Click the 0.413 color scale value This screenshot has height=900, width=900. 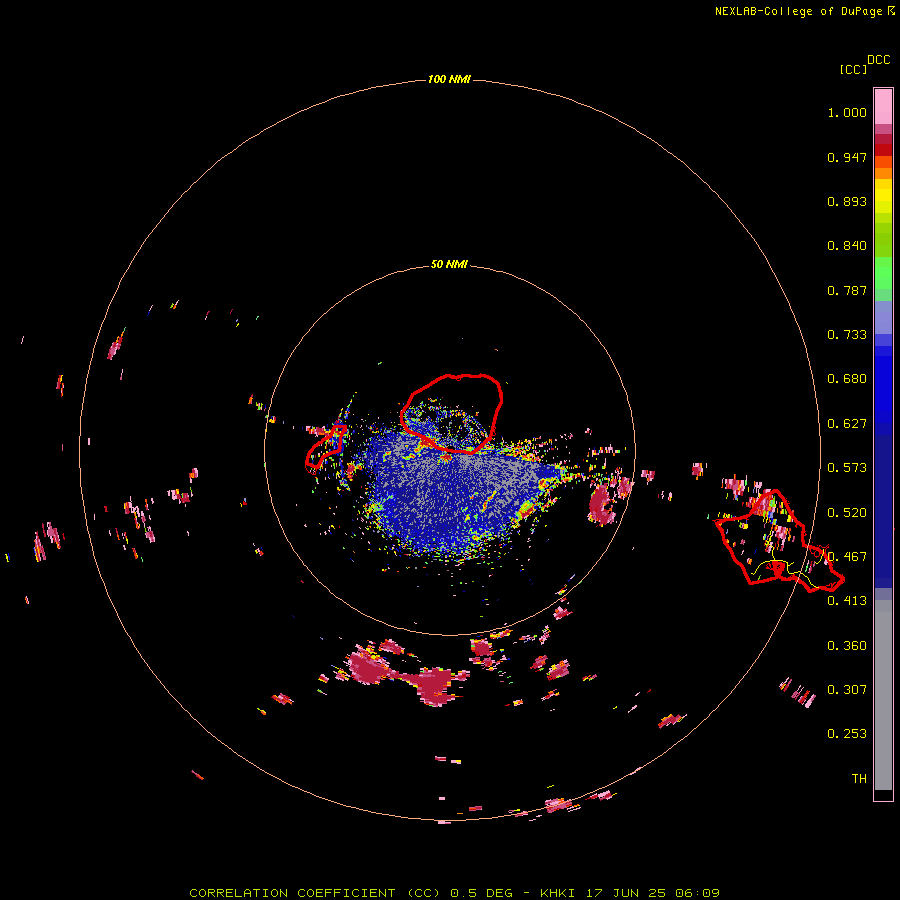(x=847, y=601)
